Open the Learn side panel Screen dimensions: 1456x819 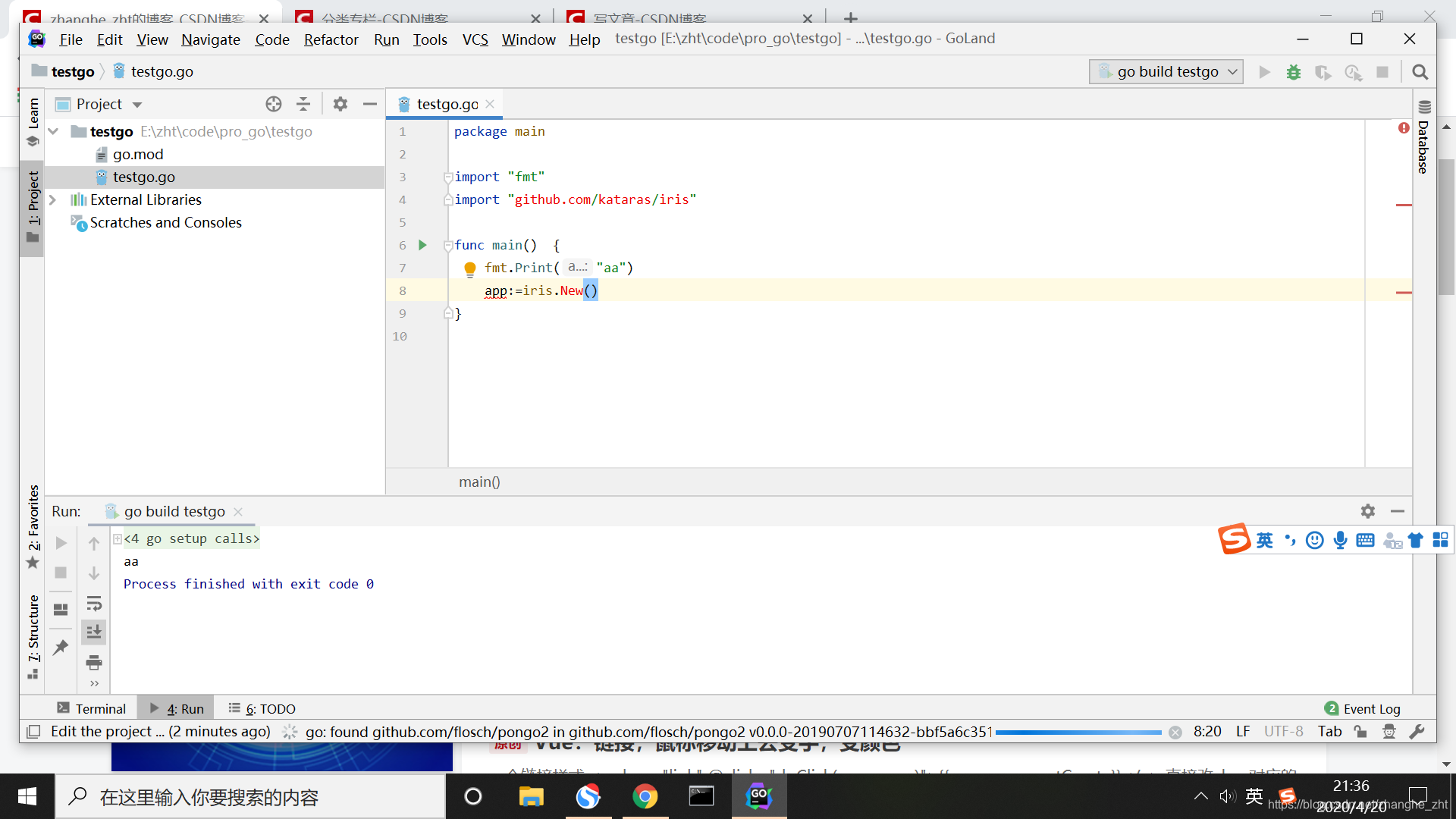coord(33,121)
